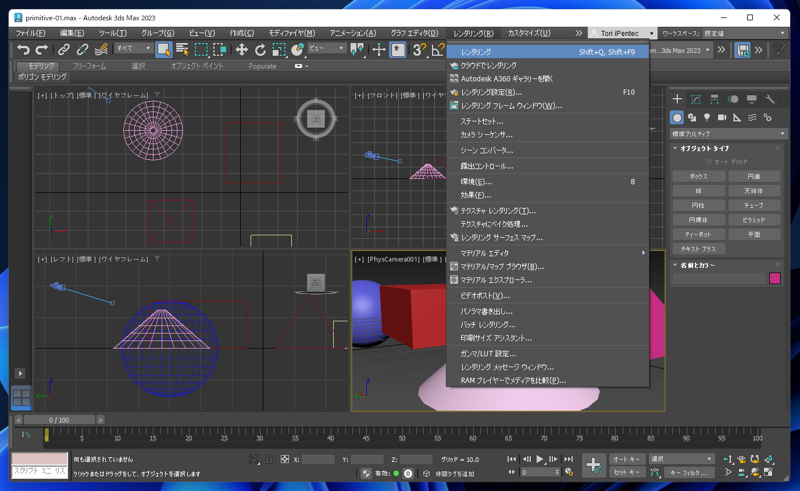Toggle the セット キー set key mode
Screen dimensions: 800x491
tap(627, 473)
